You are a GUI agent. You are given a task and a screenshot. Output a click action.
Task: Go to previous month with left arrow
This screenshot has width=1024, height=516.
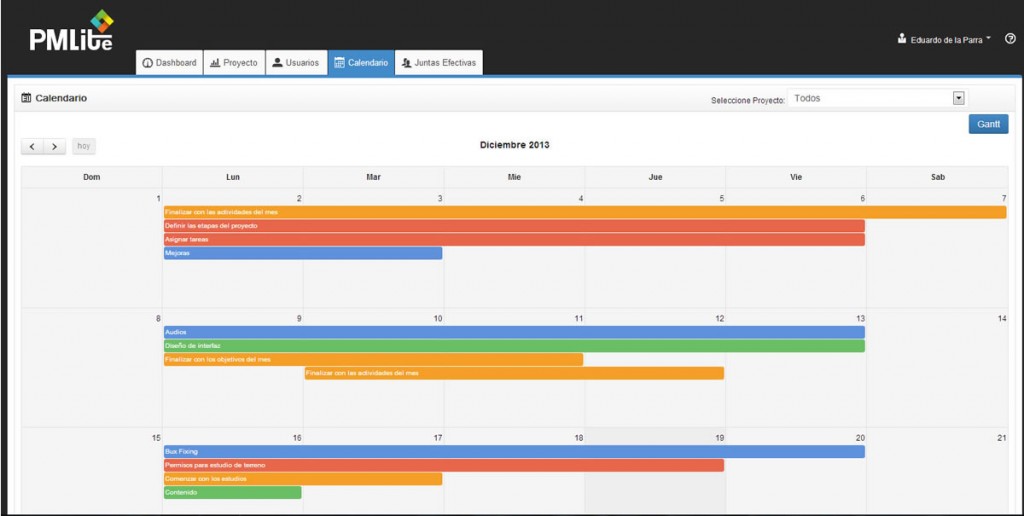pos(32,146)
